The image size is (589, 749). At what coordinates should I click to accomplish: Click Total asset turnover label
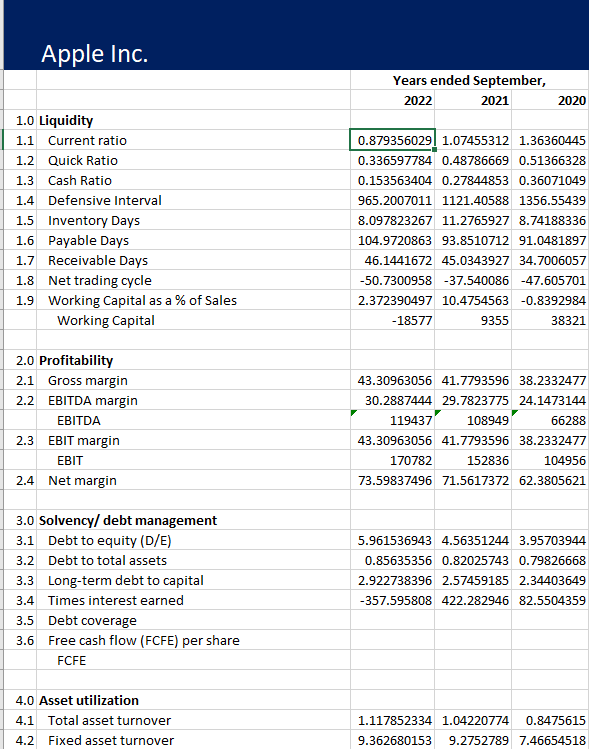point(109,721)
